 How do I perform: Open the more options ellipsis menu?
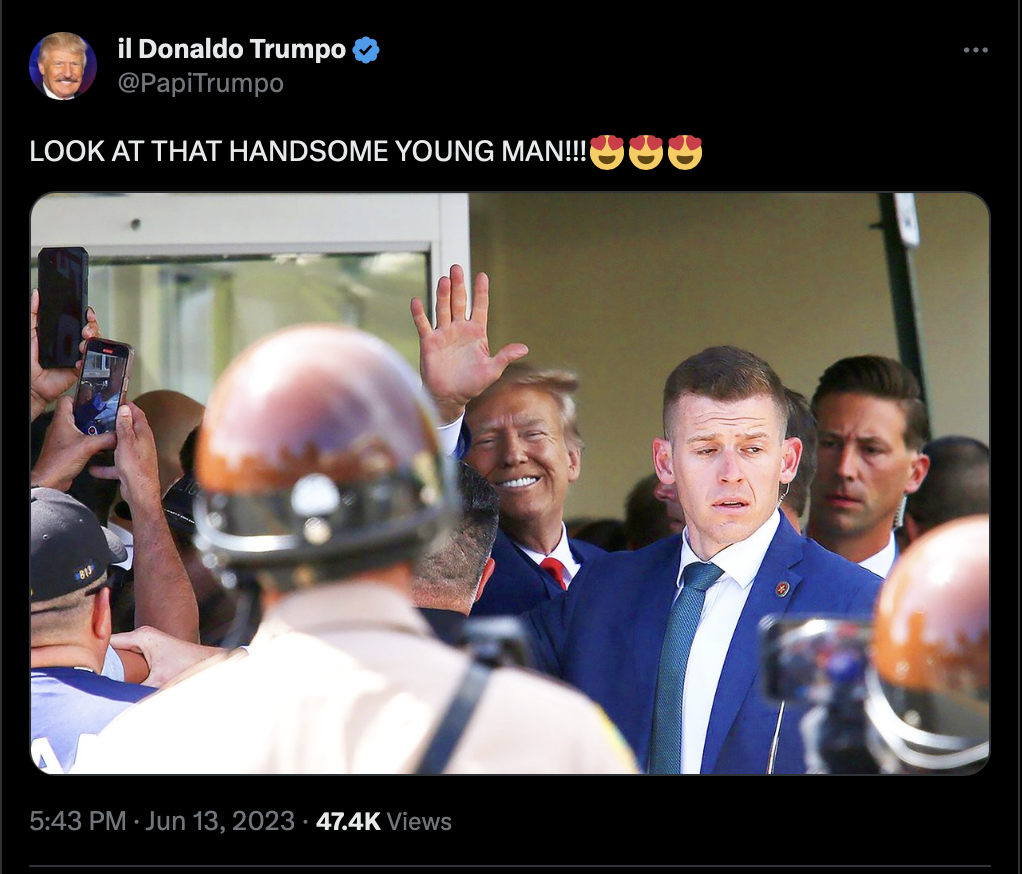point(975,50)
